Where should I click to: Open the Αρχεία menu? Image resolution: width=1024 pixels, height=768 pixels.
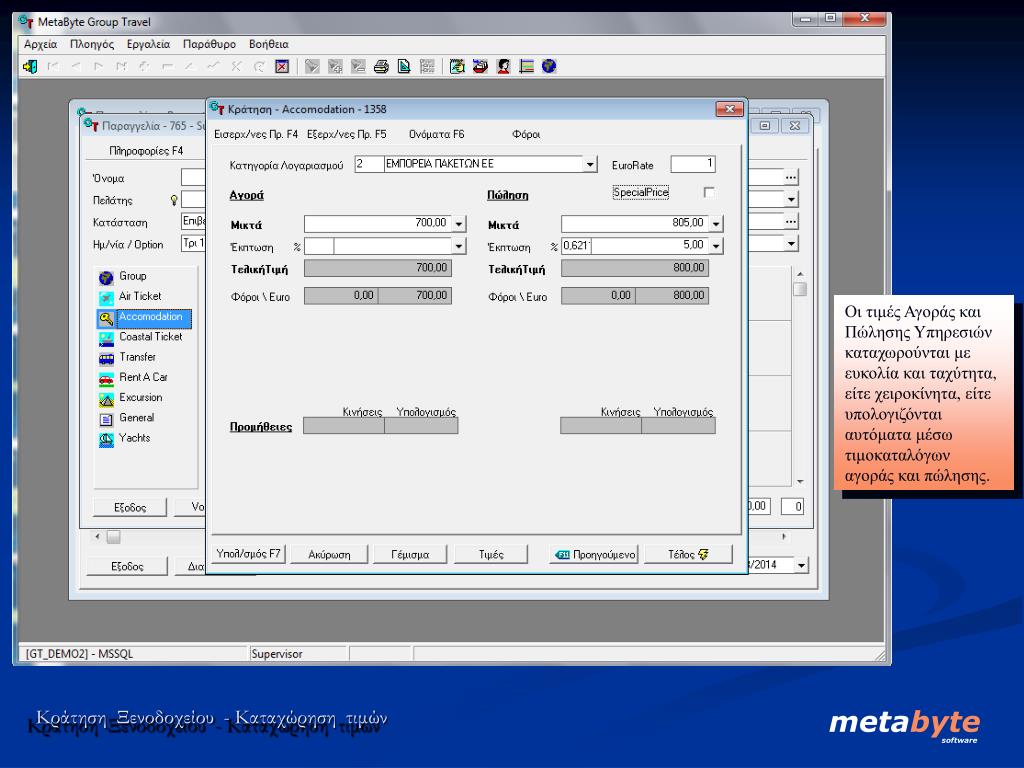point(40,44)
